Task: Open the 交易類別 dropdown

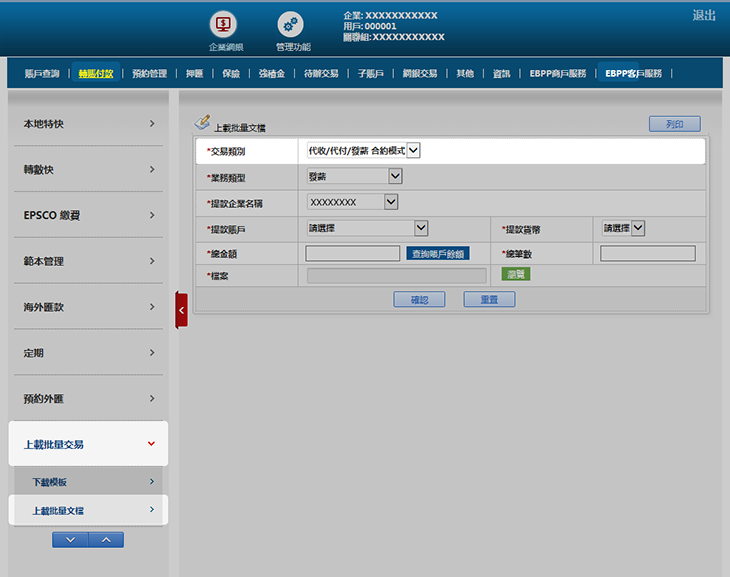Action: [x=364, y=151]
